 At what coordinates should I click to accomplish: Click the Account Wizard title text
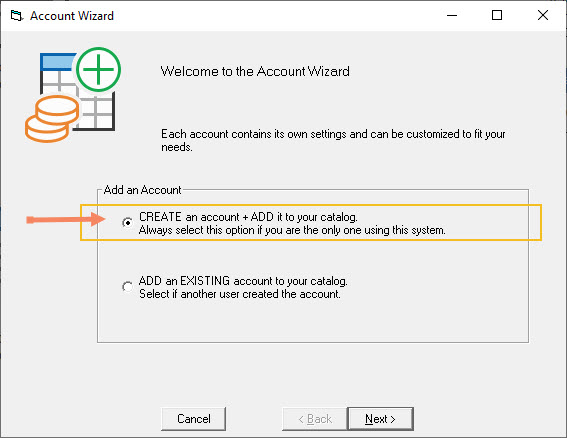72,16
